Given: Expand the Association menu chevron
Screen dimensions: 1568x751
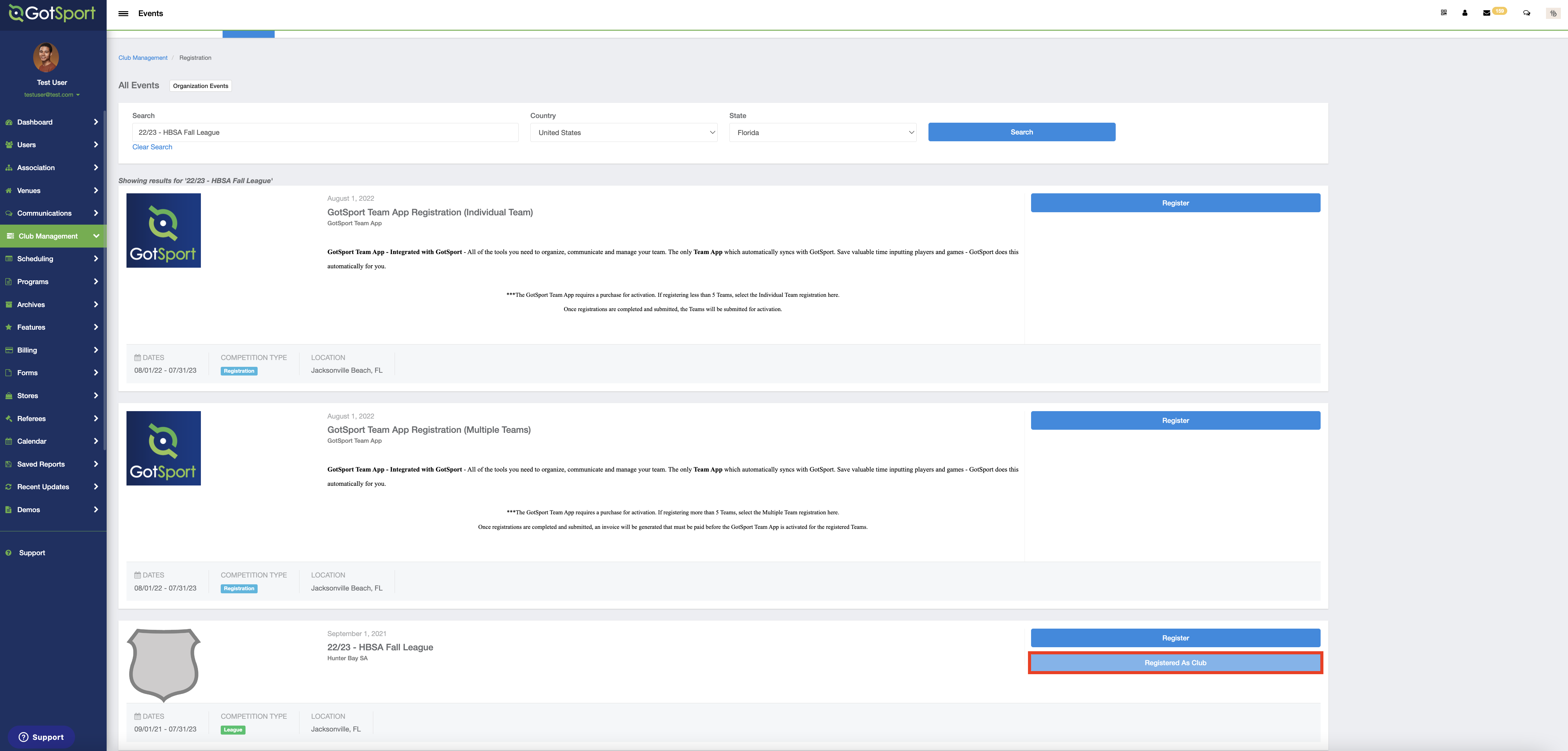Looking at the screenshot, I should pyautogui.click(x=95, y=168).
